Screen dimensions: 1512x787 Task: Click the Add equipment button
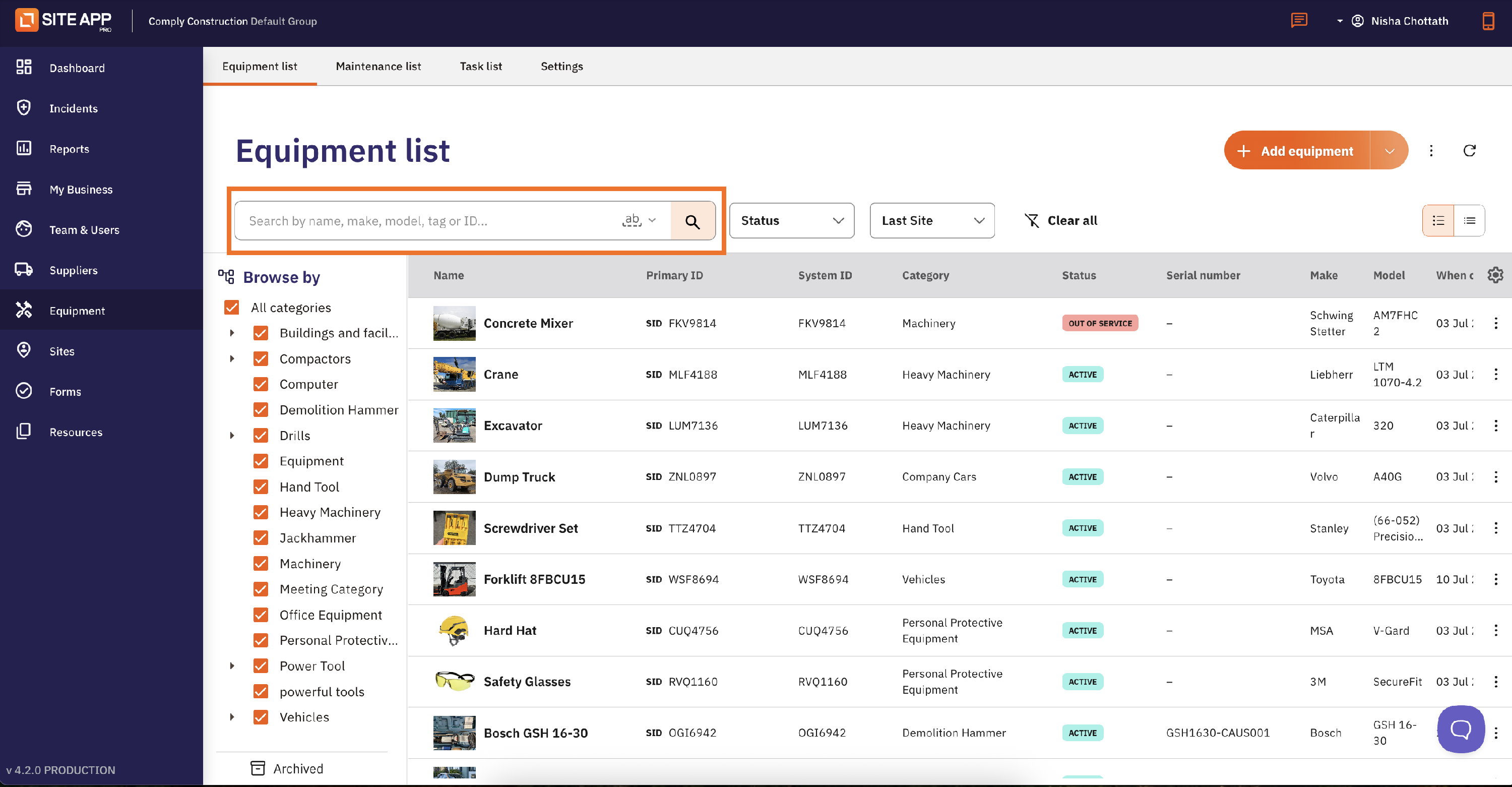pos(1297,151)
